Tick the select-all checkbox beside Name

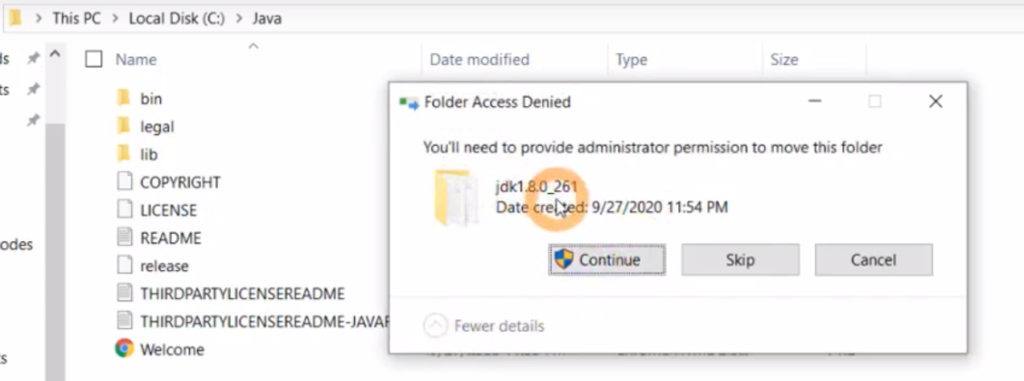tap(94, 59)
